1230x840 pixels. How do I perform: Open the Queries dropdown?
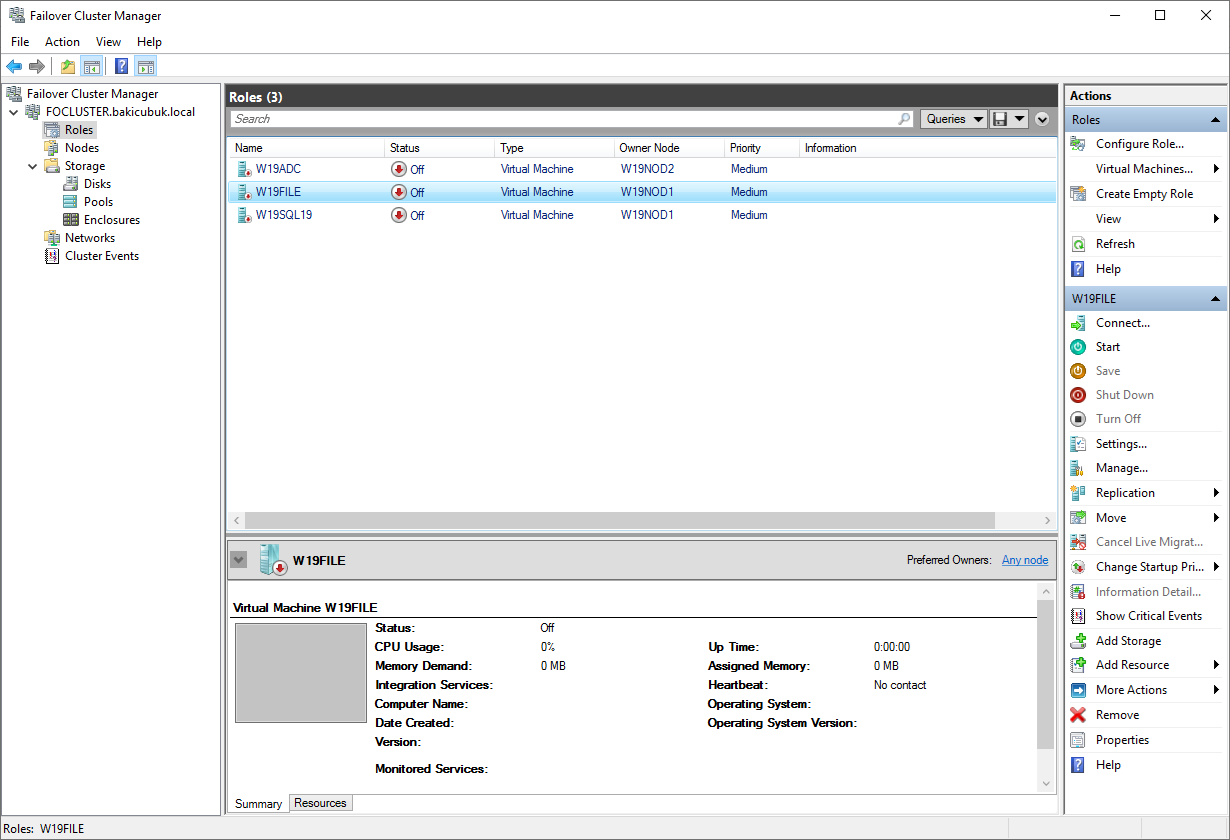pyautogui.click(x=954, y=119)
